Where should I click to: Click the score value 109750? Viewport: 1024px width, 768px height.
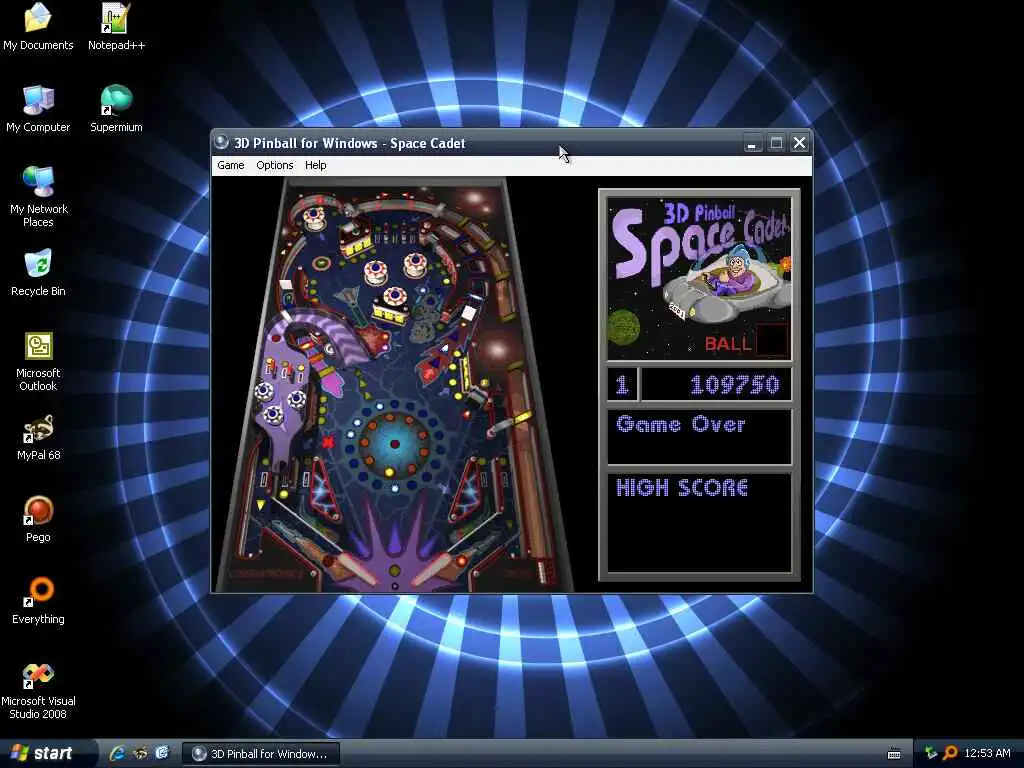(x=735, y=385)
